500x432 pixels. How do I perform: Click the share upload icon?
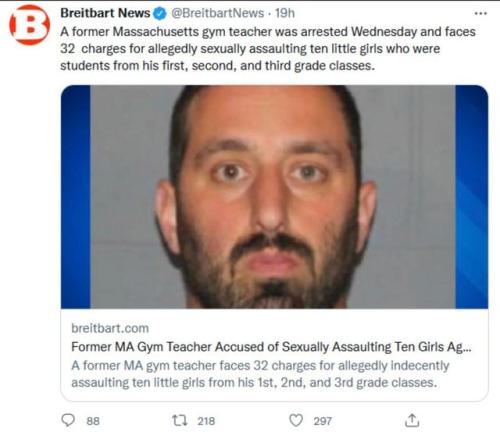(412, 420)
